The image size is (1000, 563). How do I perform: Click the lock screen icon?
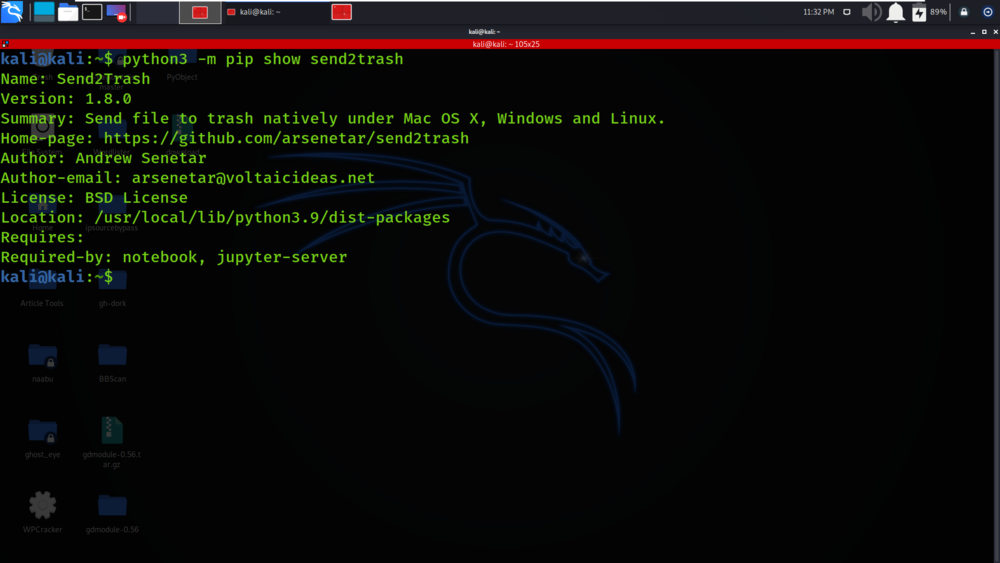pos(964,12)
